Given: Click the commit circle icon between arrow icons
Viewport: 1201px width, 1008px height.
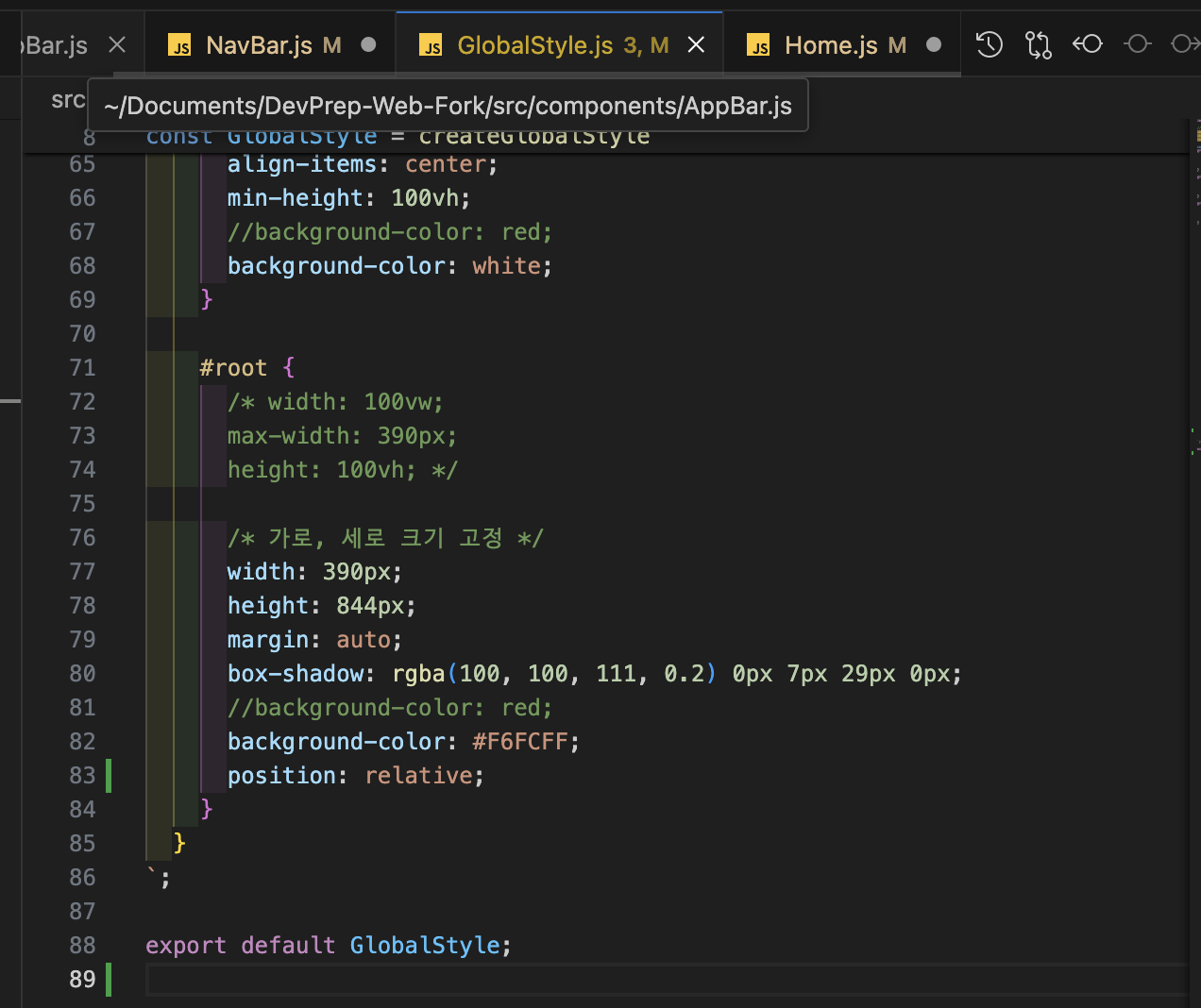Looking at the screenshot, I should (1138, 44).
